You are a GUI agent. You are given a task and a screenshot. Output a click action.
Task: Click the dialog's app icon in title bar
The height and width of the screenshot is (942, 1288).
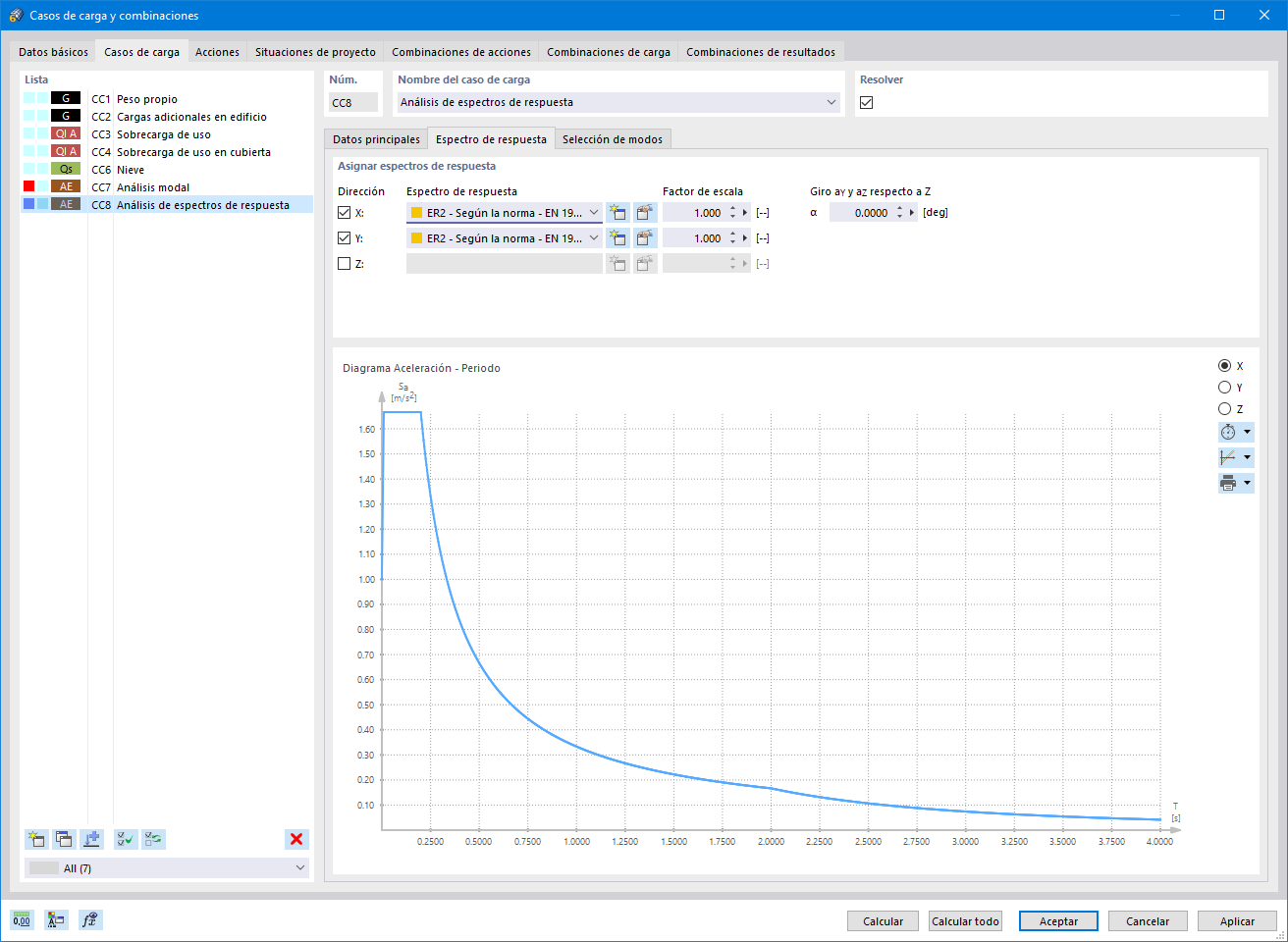pos(16,16)
